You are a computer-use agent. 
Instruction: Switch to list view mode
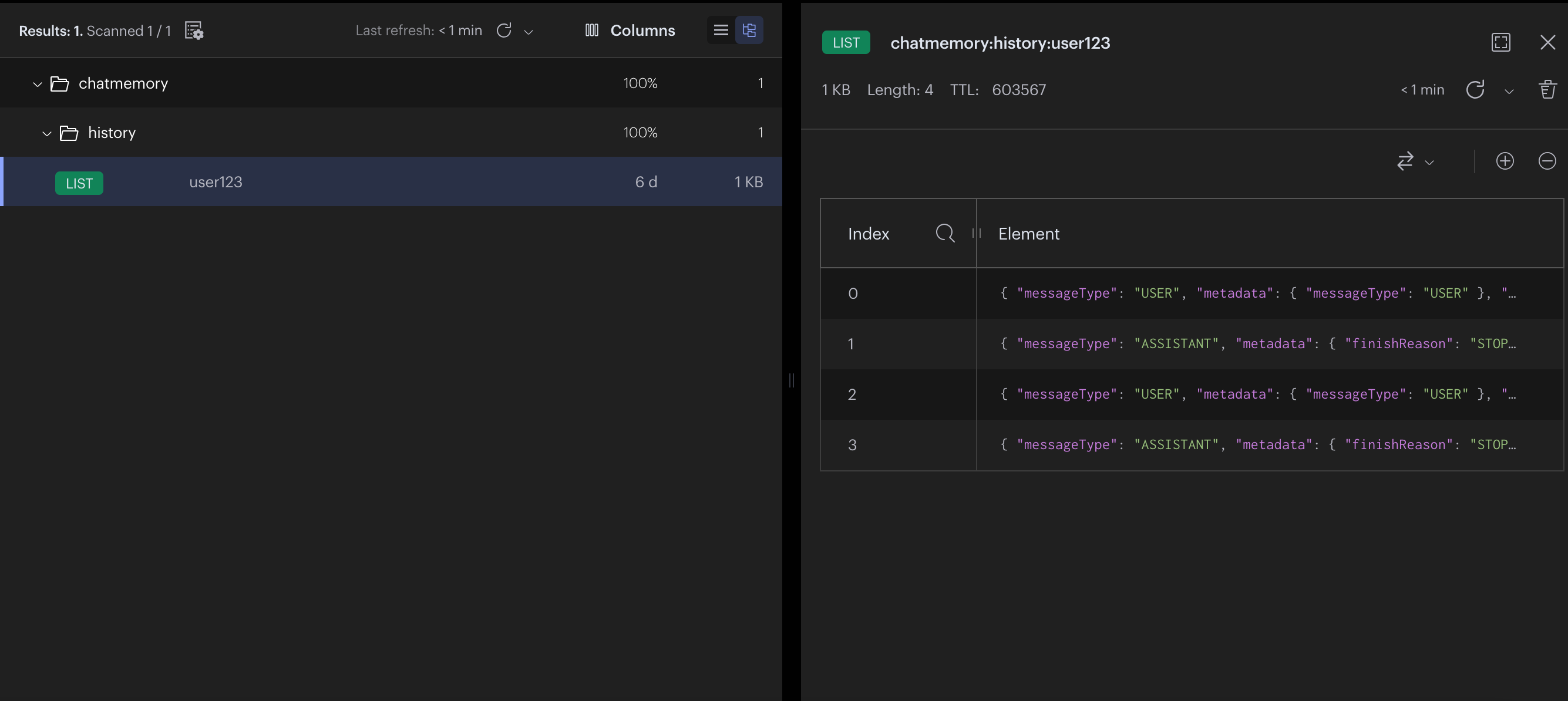point(721,31)
